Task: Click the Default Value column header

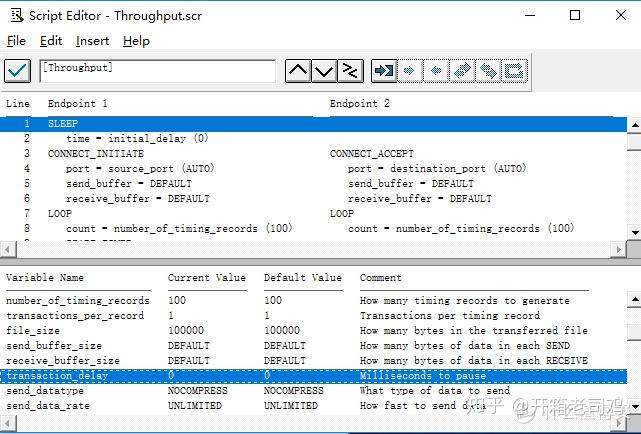Action: (303, 278)
